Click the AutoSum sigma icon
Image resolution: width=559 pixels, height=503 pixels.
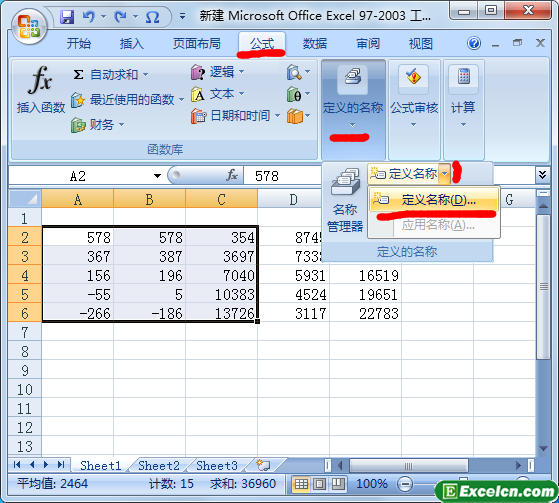click(78, 75)
